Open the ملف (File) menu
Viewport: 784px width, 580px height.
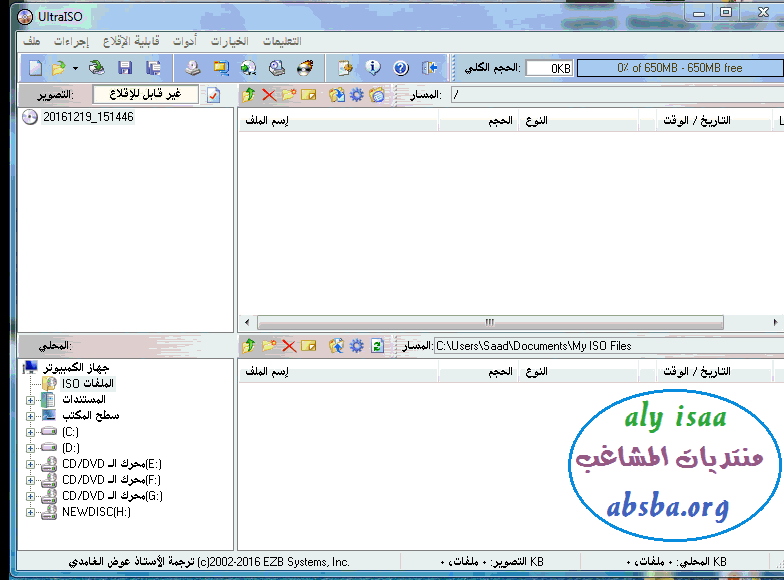(x=31, y=42)
